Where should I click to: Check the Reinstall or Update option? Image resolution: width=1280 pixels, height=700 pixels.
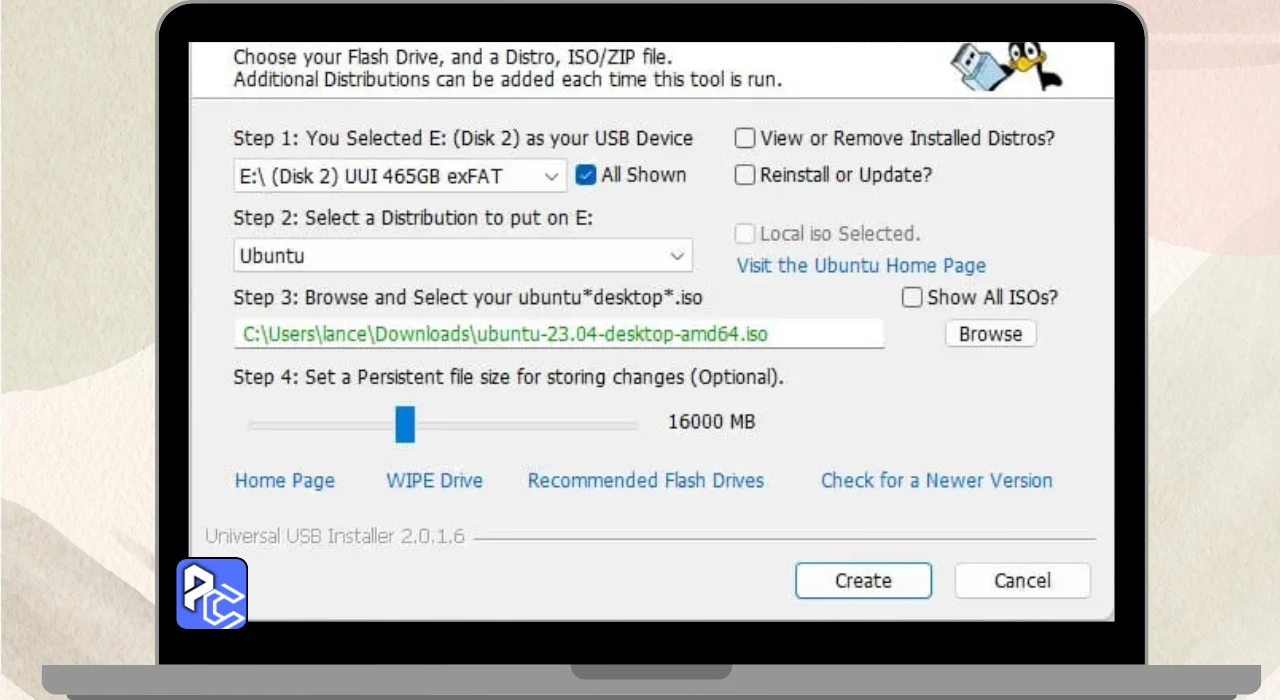(744, 175)
